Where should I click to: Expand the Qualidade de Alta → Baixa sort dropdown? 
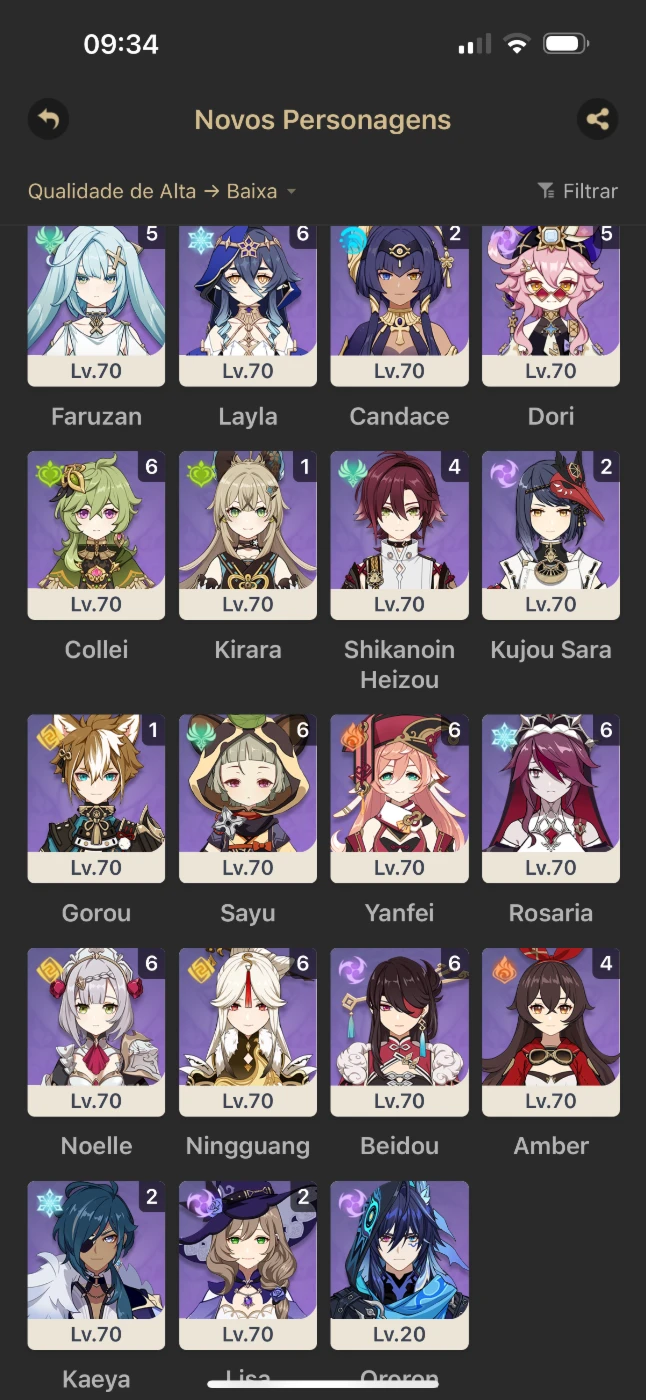(x=162, y=191)
